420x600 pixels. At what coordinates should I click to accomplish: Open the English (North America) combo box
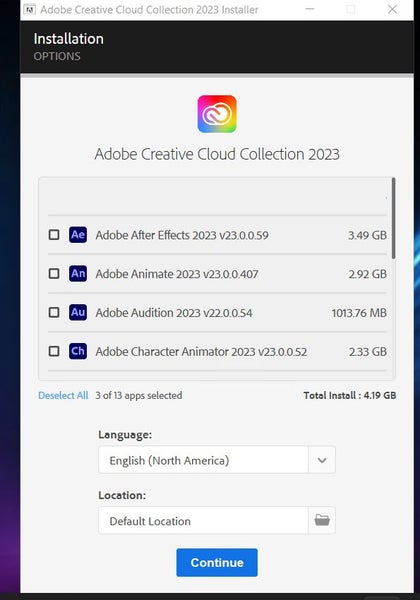217,460
